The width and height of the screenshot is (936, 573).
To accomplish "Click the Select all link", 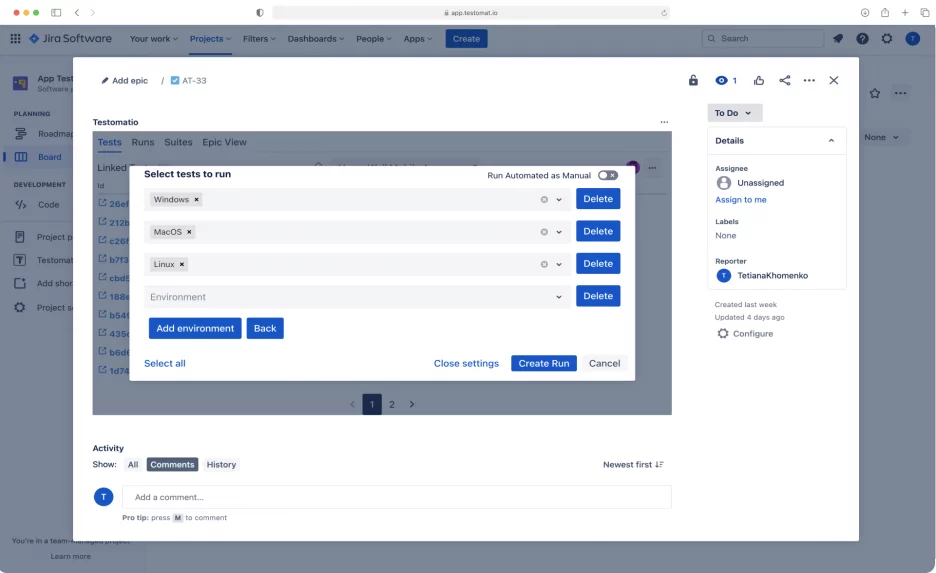I will [x=165, y=364].
